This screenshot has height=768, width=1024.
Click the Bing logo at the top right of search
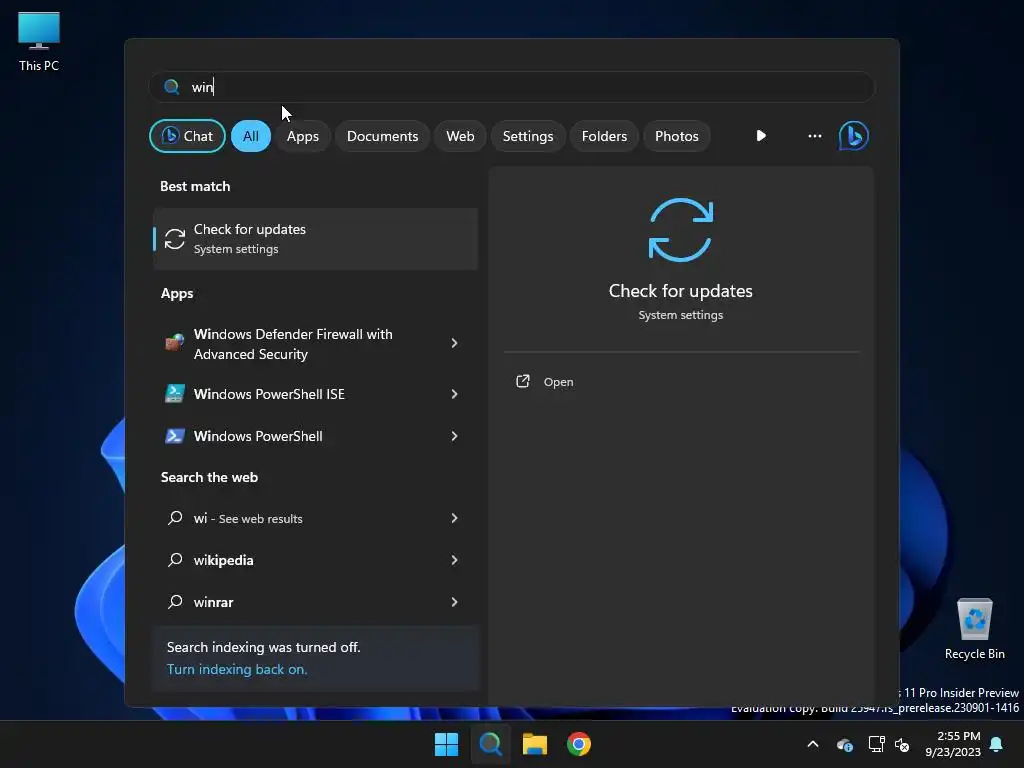coord(854,136)
